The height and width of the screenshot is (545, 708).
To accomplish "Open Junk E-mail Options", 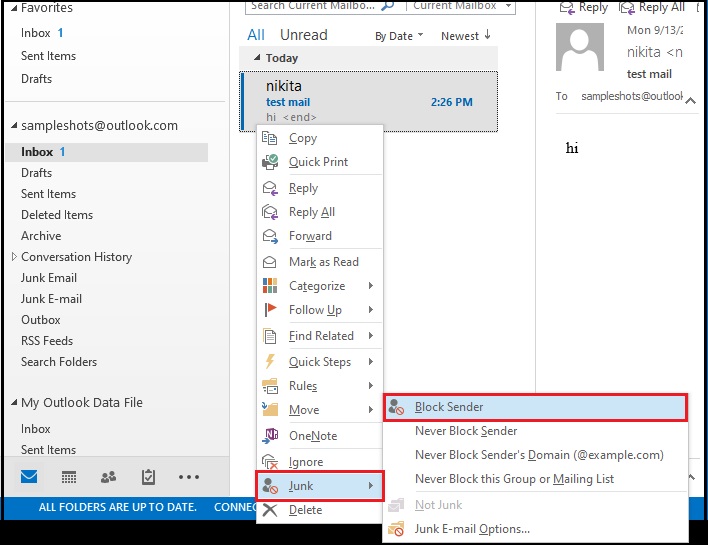I will pyautogui.click(x=472, y=529).
